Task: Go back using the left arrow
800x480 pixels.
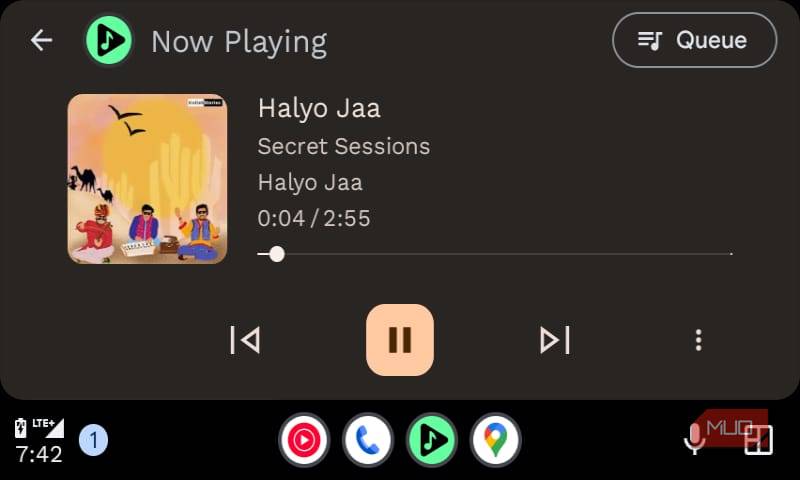Action: pos(41,40)
